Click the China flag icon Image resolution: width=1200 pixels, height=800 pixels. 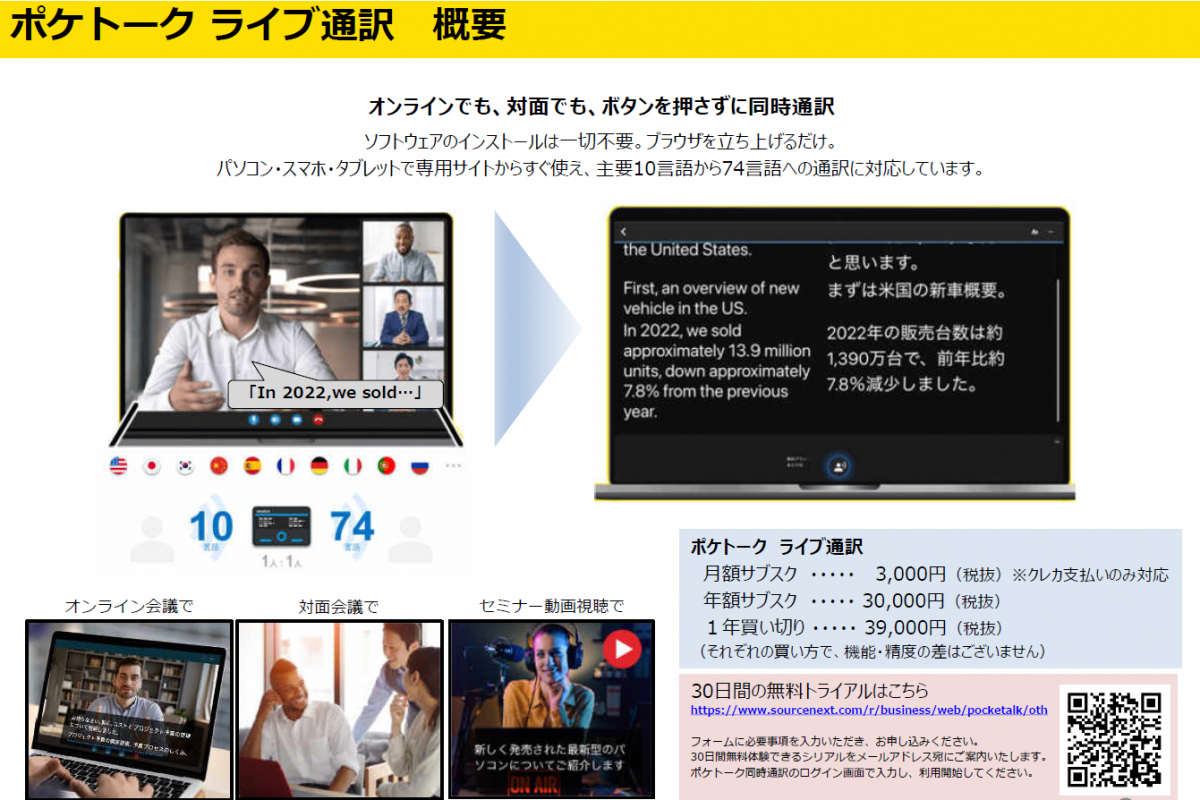click(x=219, y=466)
